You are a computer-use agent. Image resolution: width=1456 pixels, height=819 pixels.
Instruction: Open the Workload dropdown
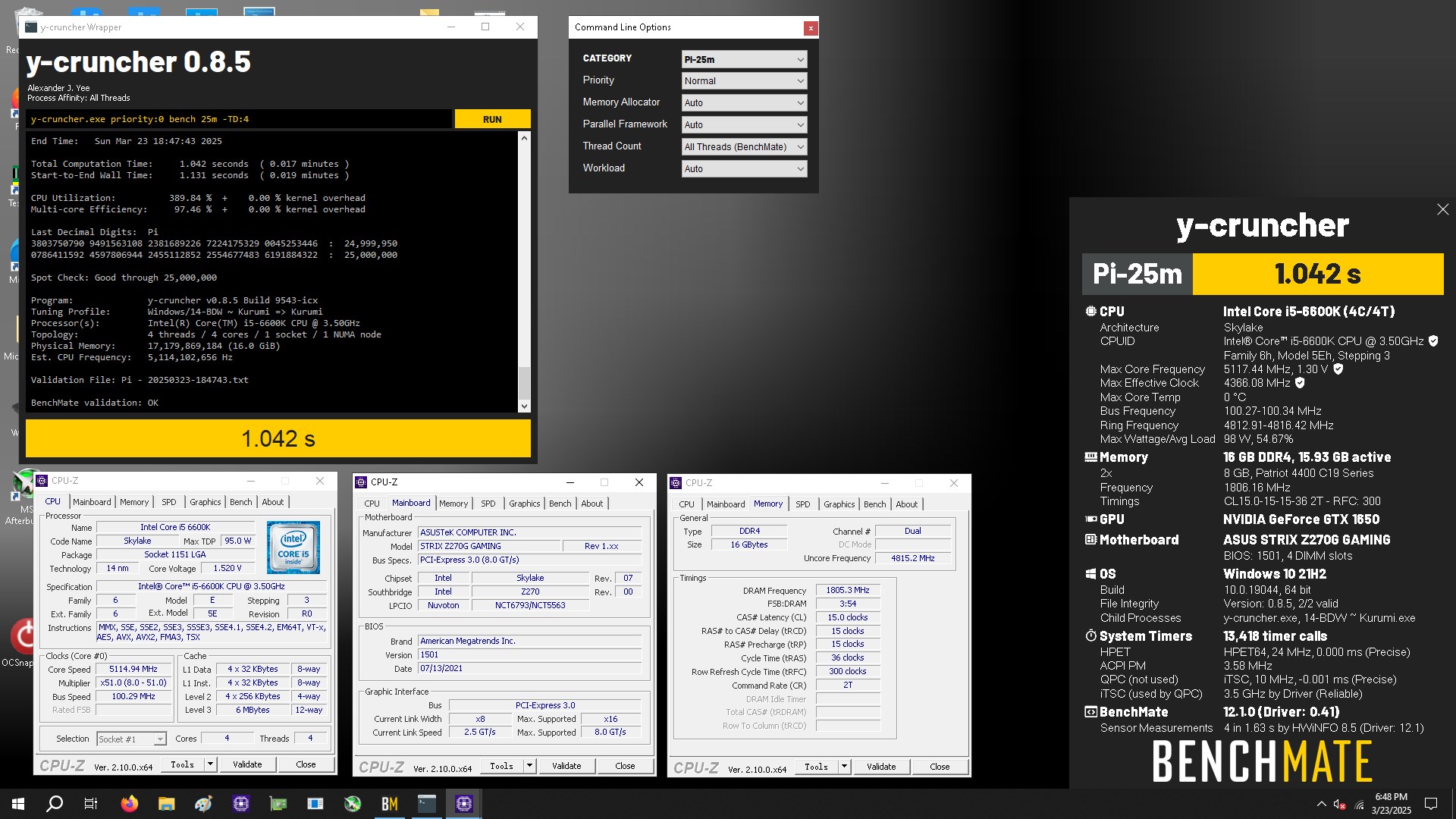(744, 169)
